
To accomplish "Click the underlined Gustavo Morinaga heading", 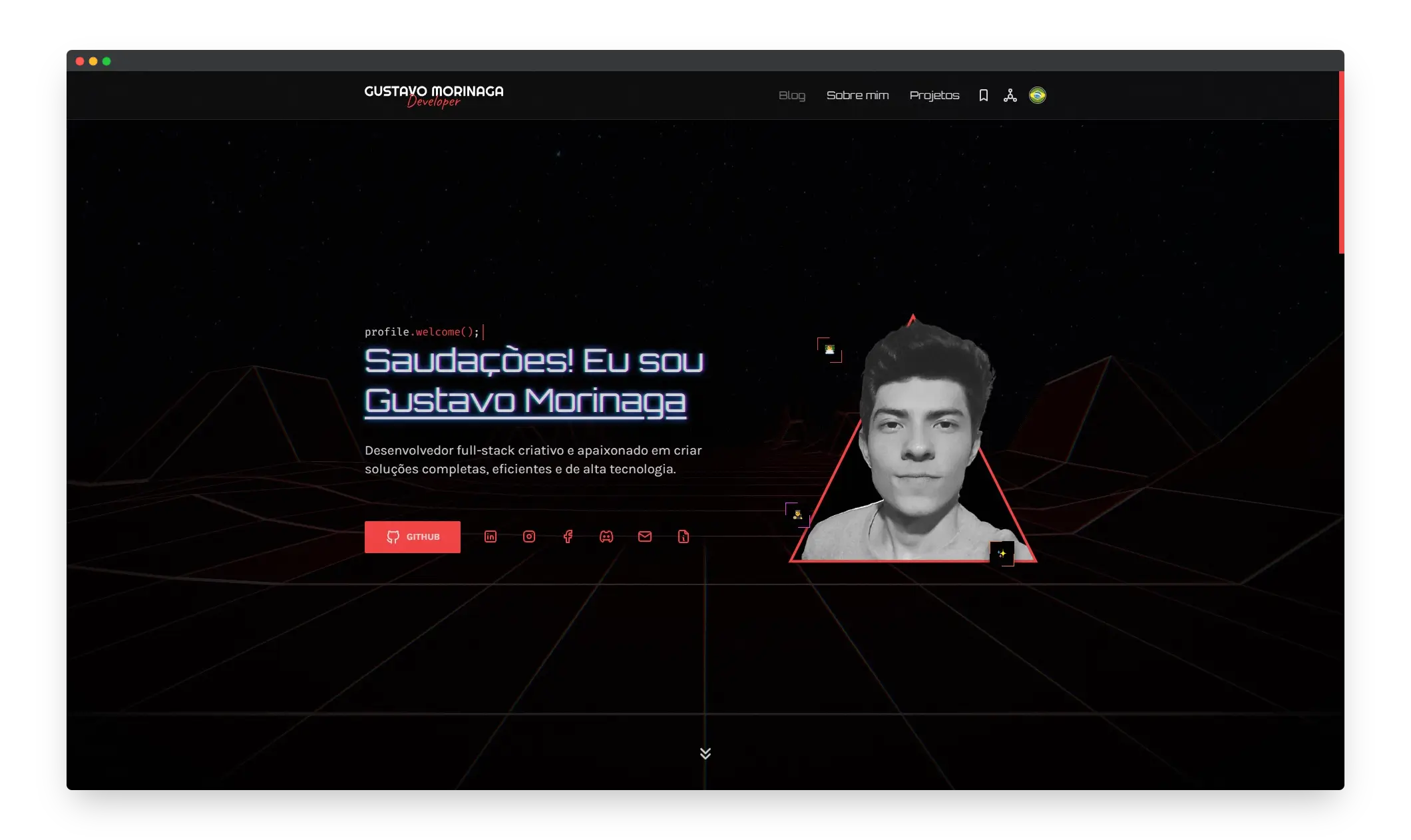I will click(x=525, y=401).
